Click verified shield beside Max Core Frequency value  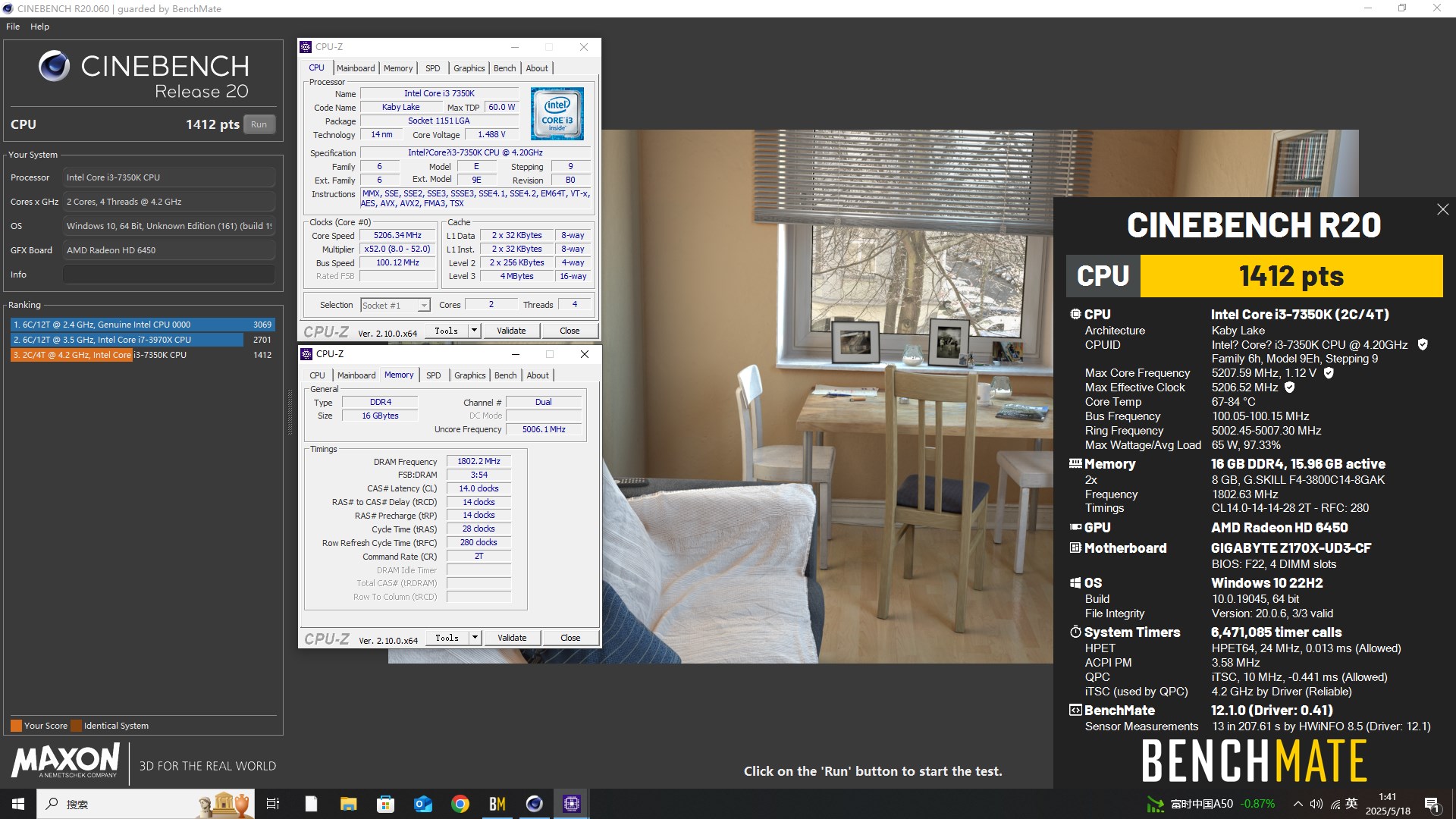[1329, 372]
